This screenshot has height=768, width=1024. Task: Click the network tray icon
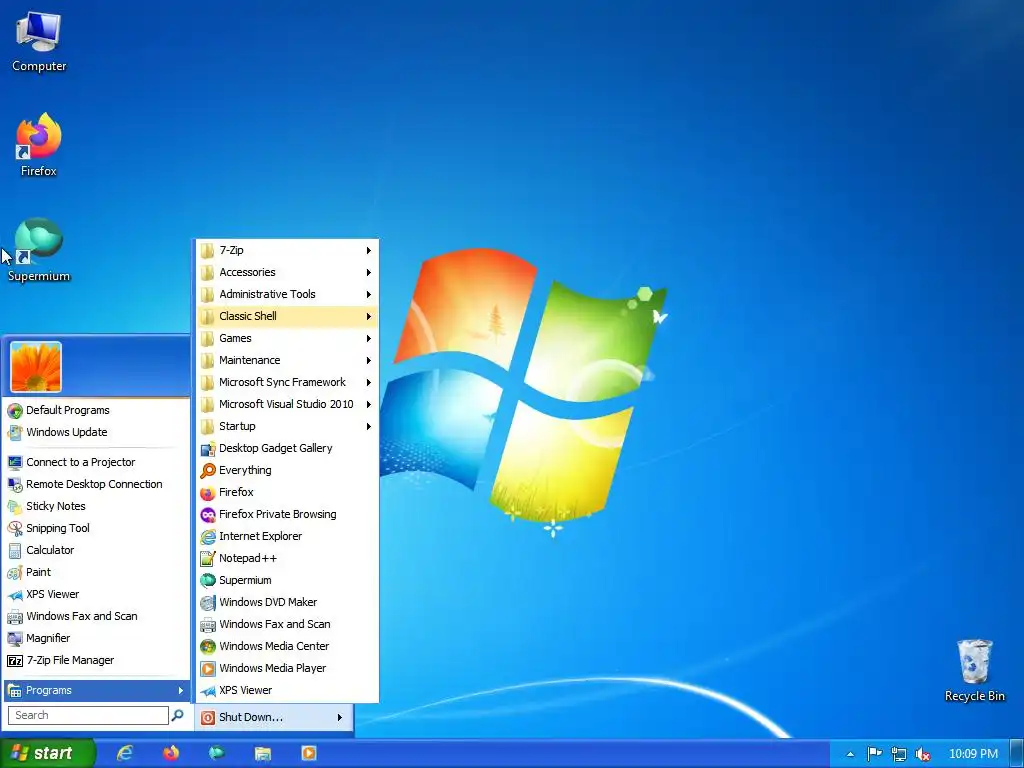tap(899, 754)
